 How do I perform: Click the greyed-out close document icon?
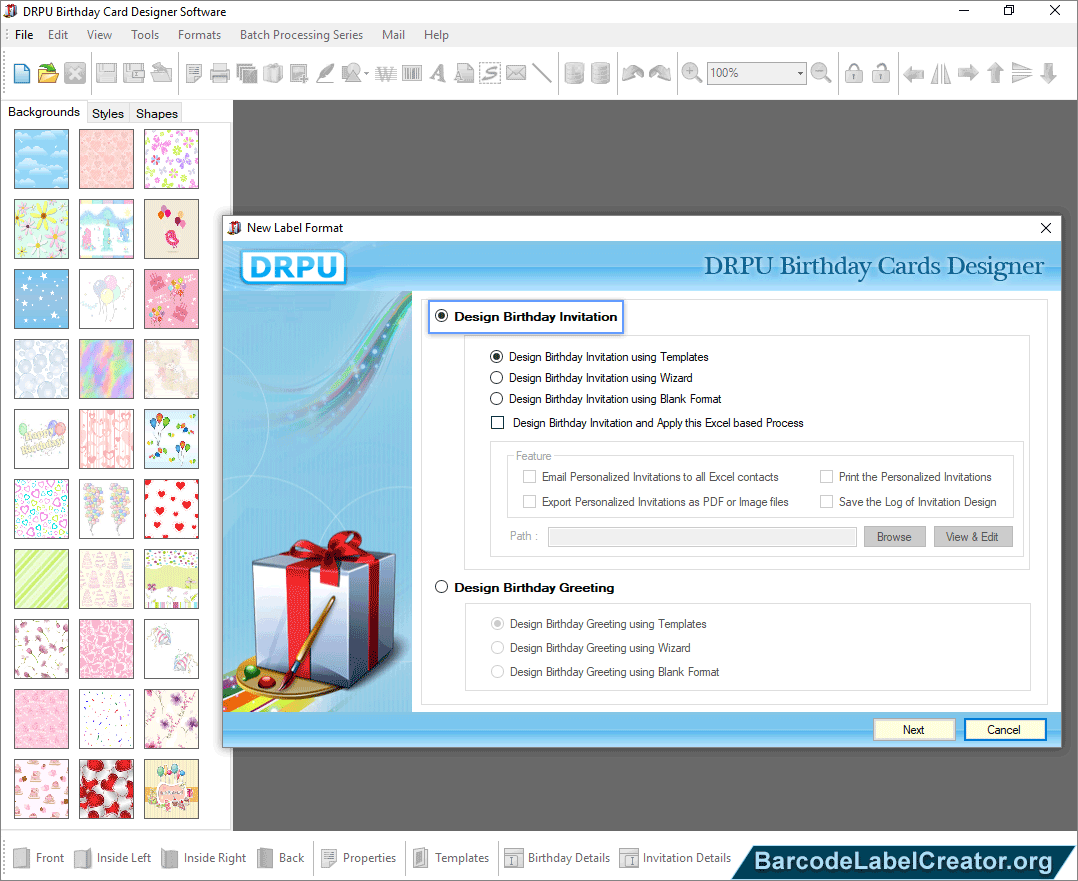click(75, 73)
